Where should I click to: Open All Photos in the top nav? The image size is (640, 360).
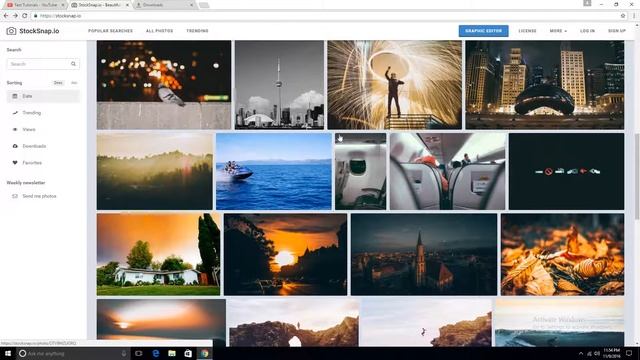coord(159,31)
